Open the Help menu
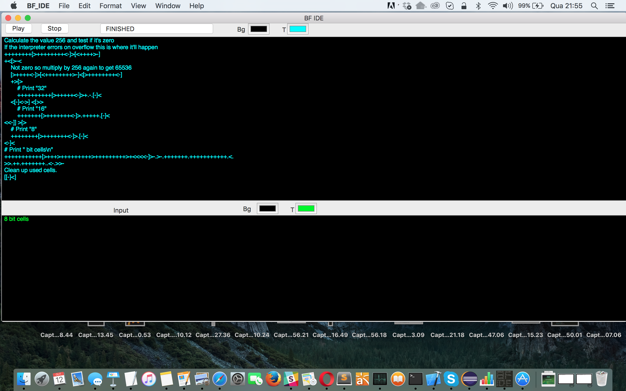This screenshot has width=626, height=391. click(x=196, y=6)
